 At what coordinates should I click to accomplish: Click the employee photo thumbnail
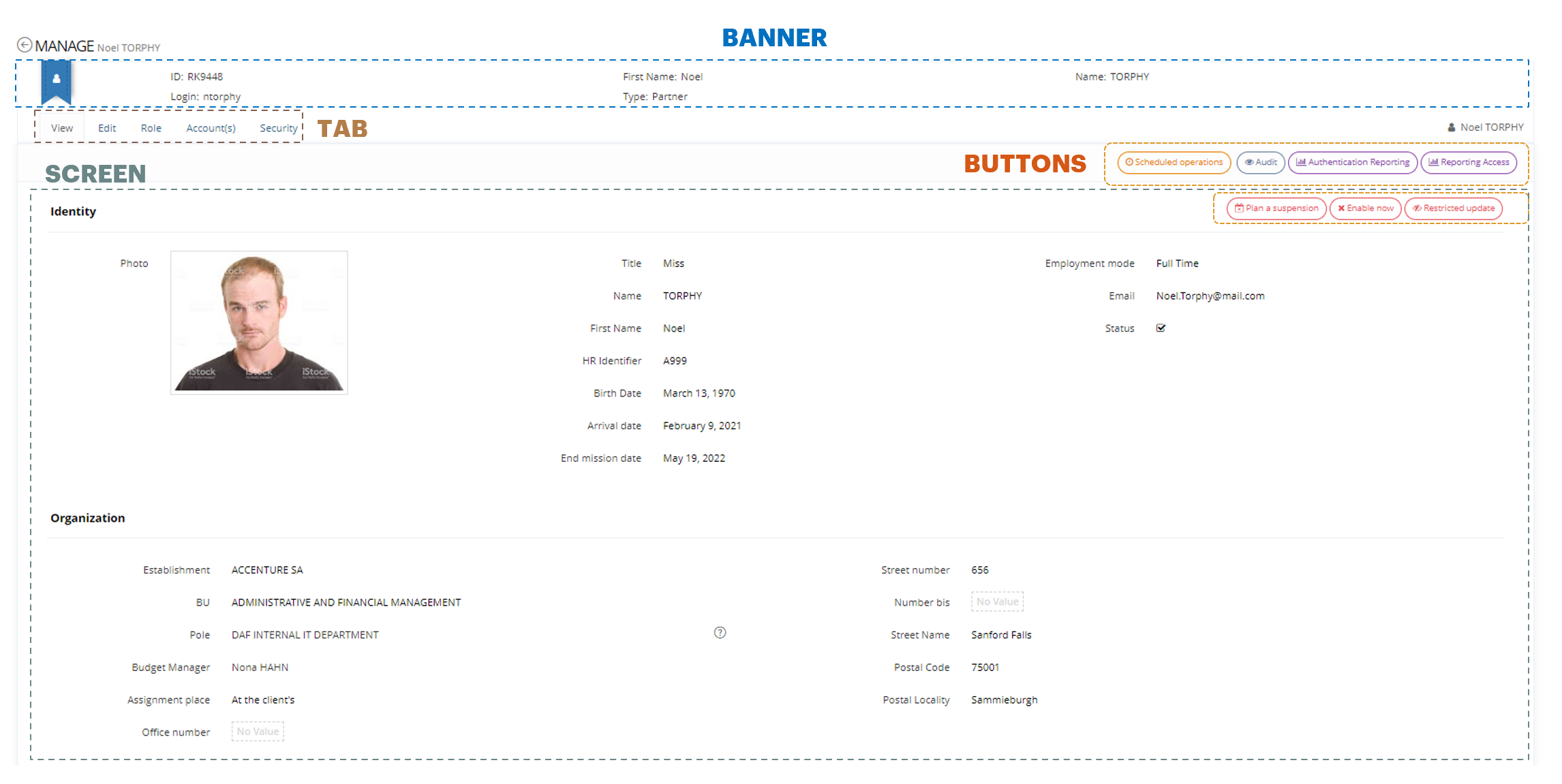[258, 322]
